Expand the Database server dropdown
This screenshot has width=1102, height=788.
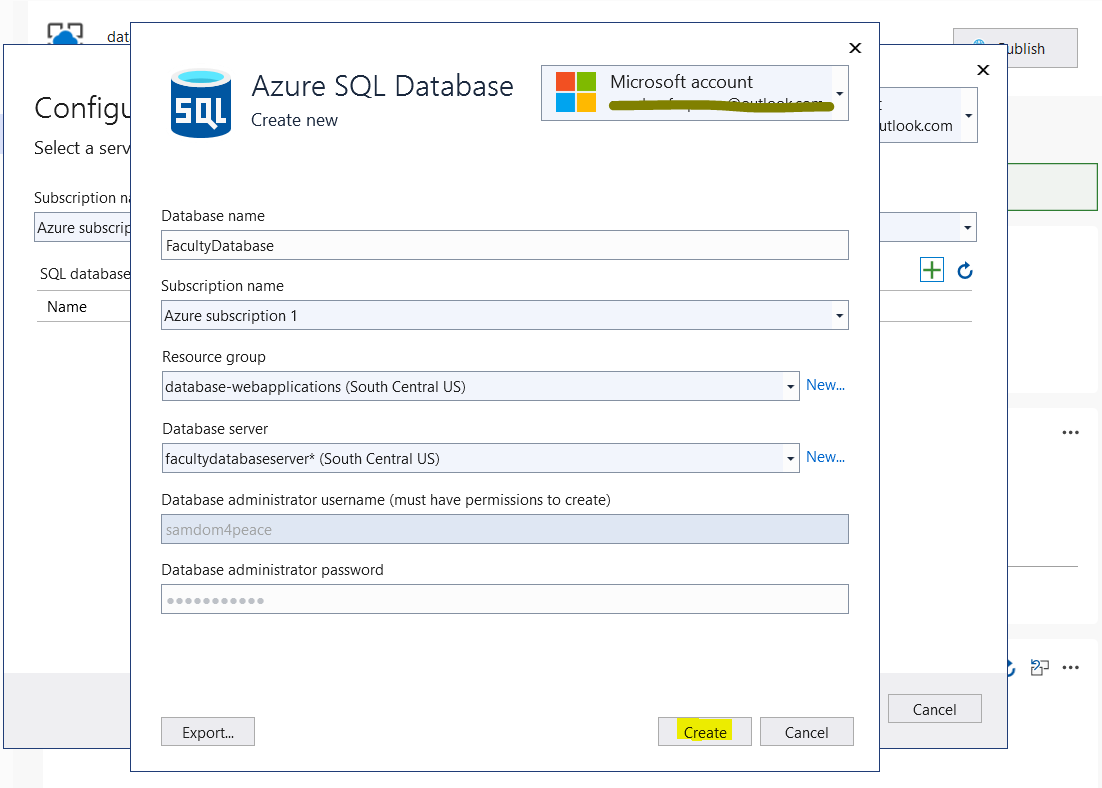(x=790, y=458)
